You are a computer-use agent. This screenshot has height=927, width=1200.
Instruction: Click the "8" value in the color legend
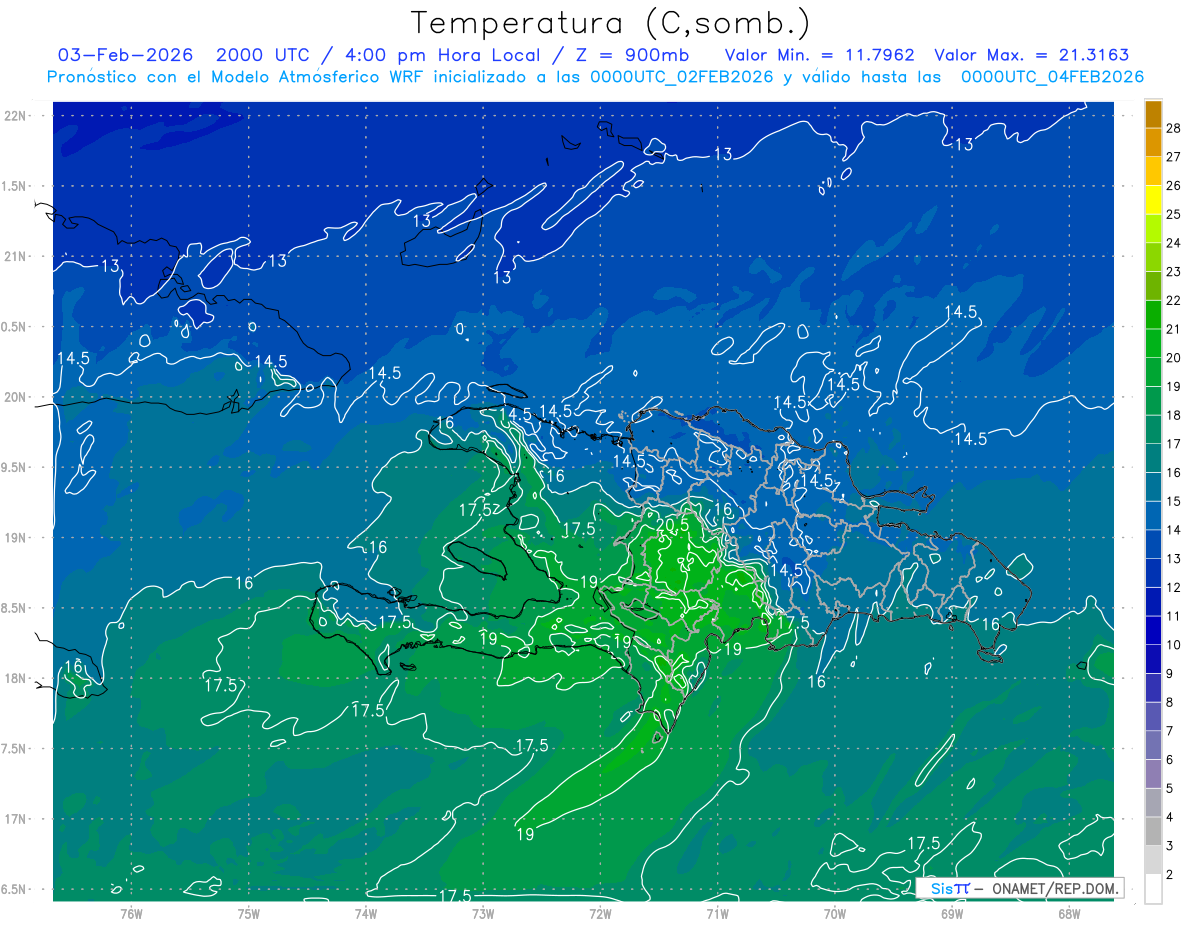(x=1171, y=703)
